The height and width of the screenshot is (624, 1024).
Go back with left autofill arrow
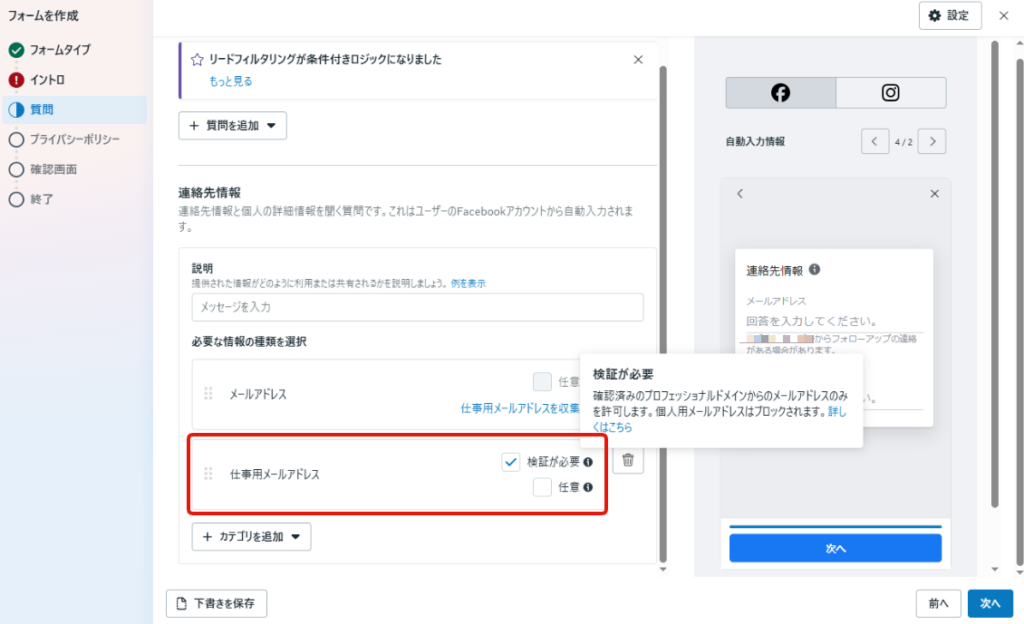point(874,141)
